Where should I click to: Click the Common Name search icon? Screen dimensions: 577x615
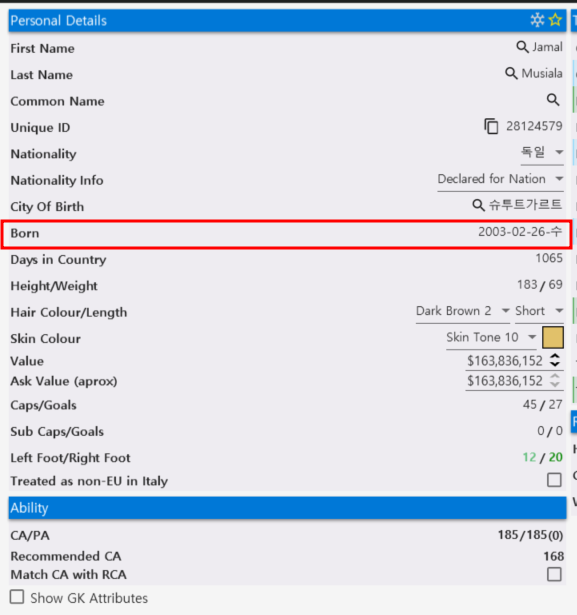click(x=553, y=100)
